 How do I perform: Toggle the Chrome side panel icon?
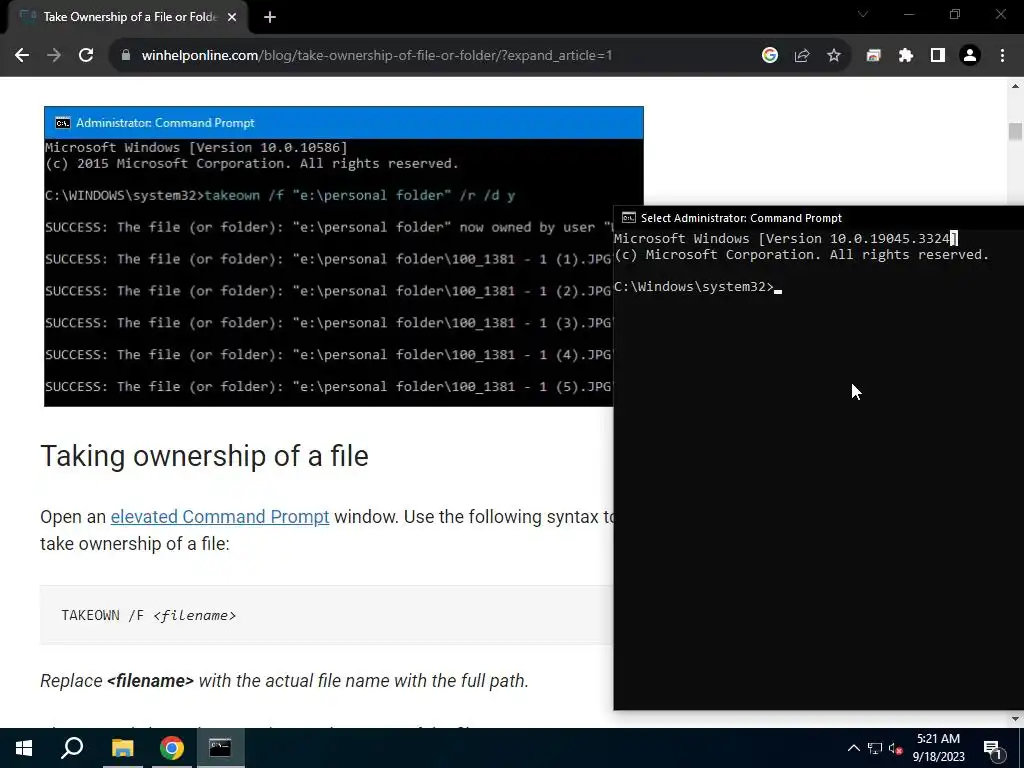(x=938, y=56)
